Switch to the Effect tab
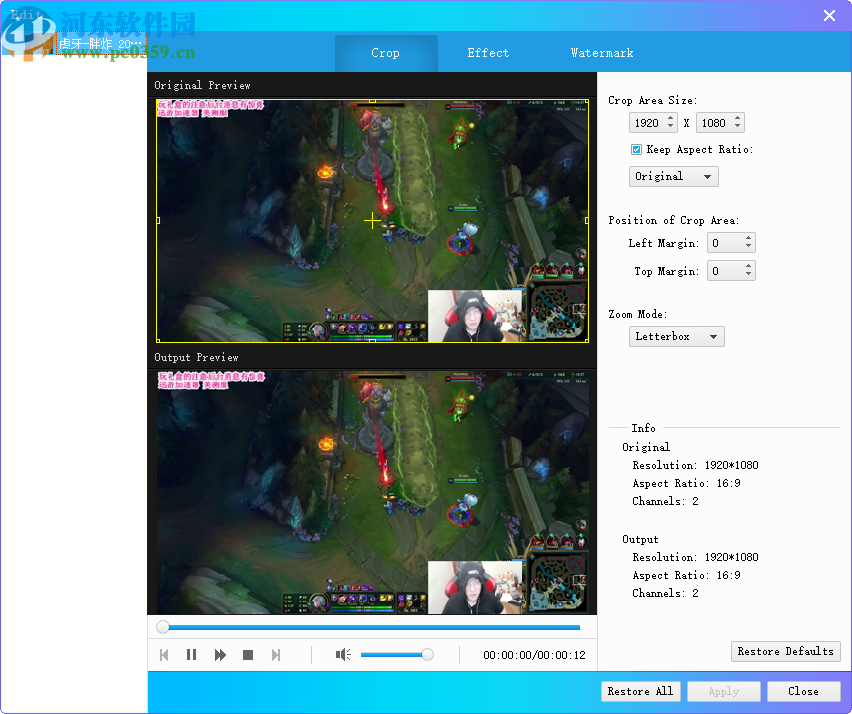Screen dimensions: 852x714 coord(488,53)
